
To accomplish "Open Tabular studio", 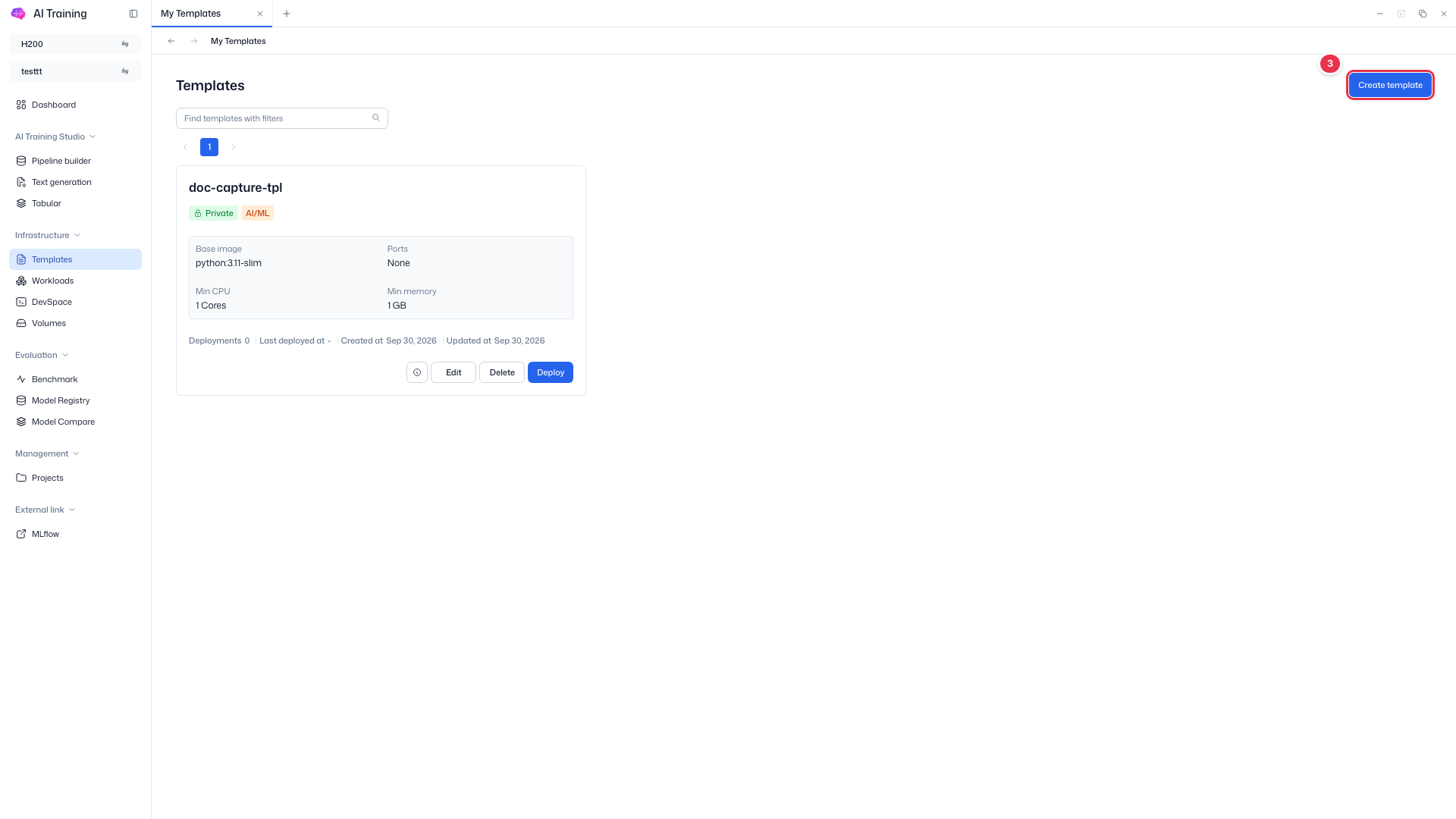I will pos(75,203).
